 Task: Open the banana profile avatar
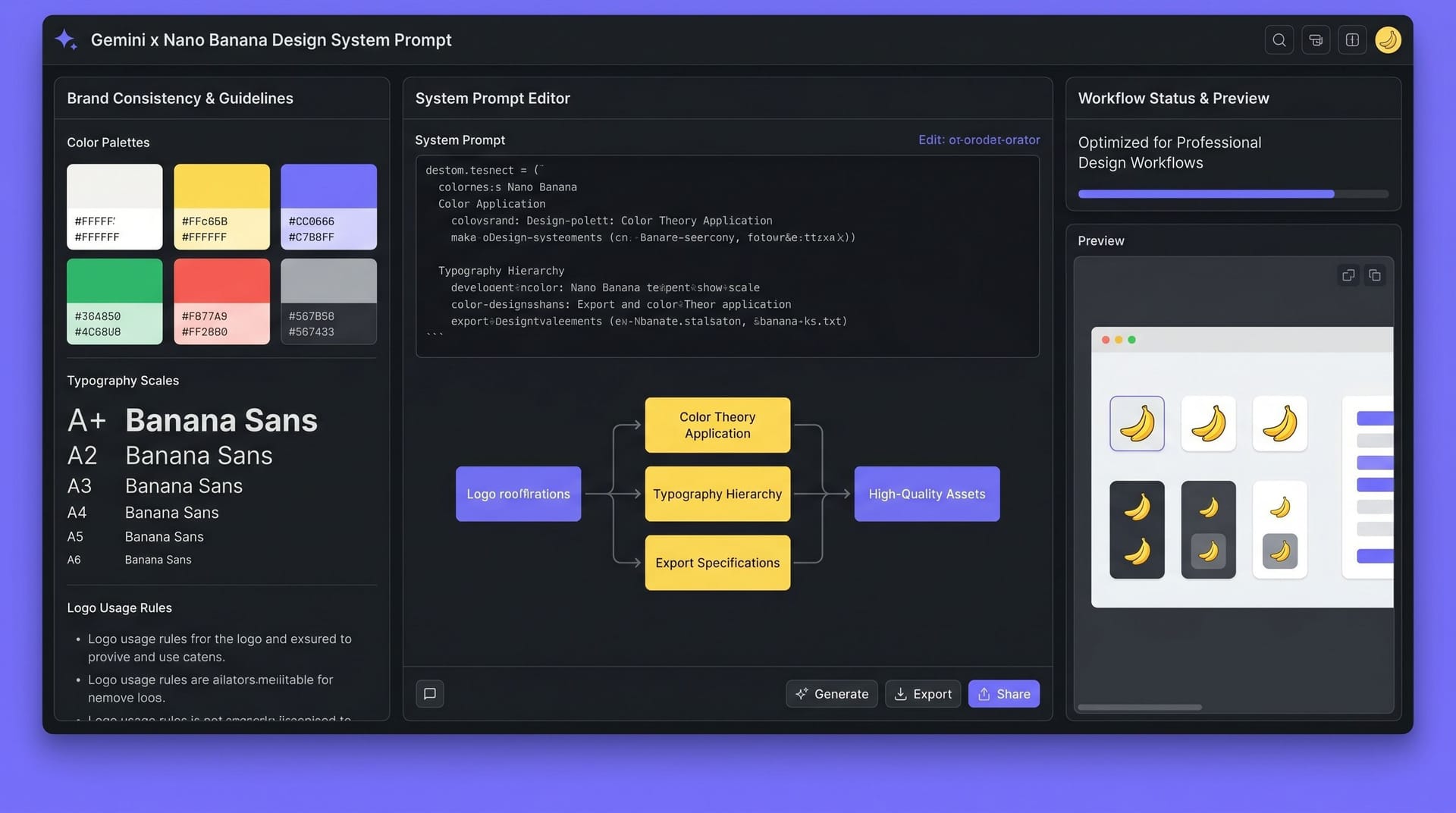pyautogui.click(x=1388, y=40)
